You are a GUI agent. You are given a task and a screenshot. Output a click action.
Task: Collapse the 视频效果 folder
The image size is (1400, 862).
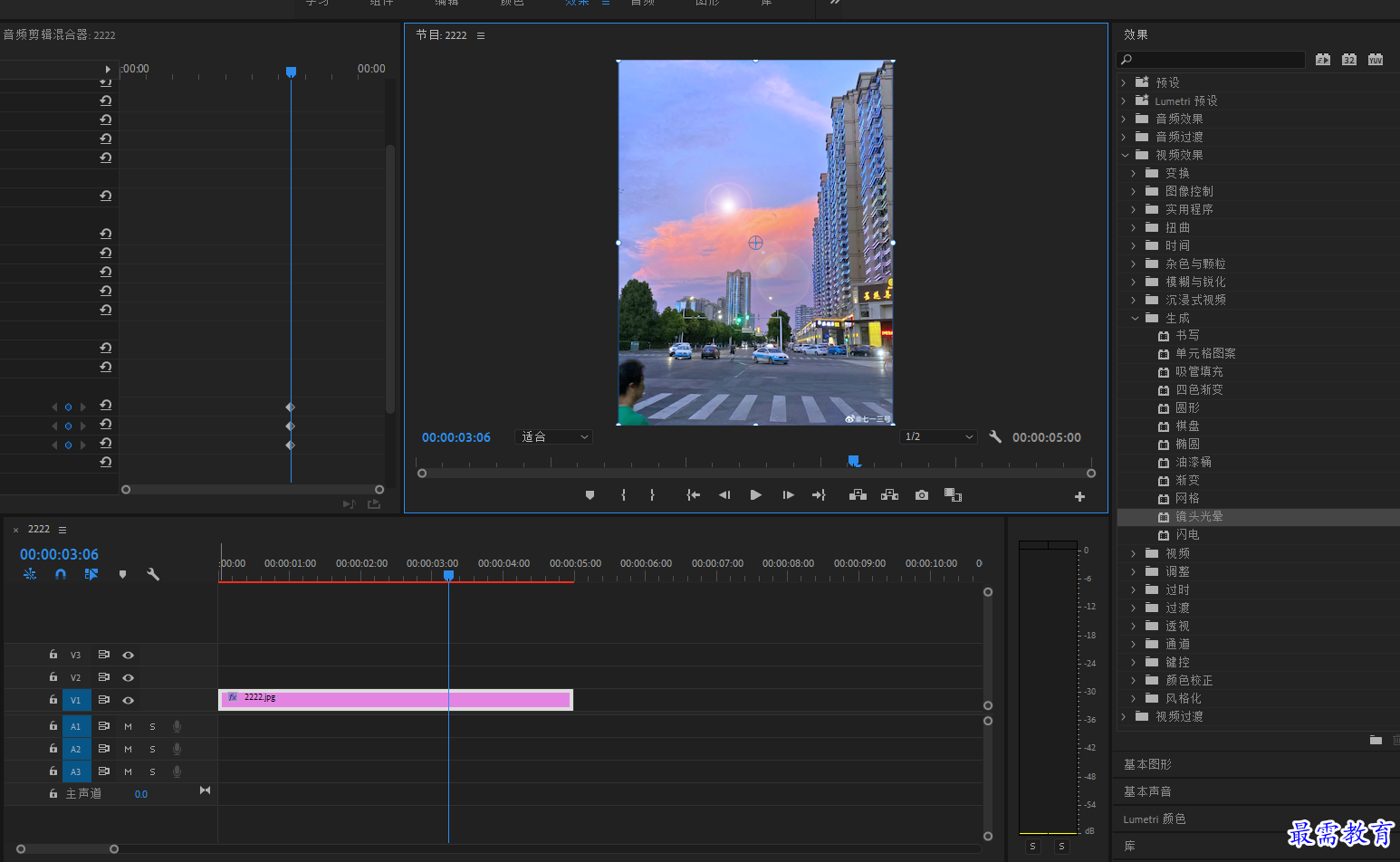coord(1125,155)
